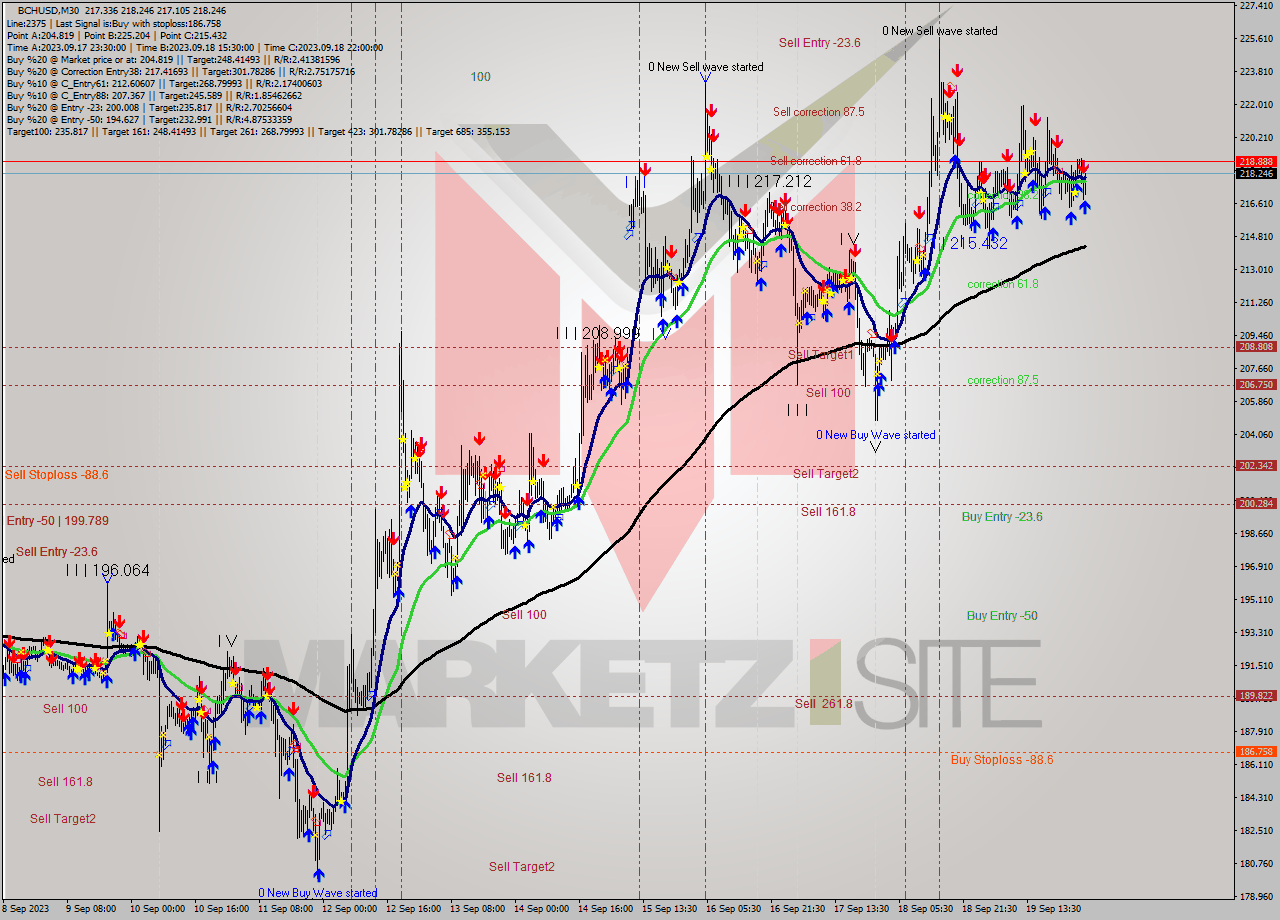Select the 'Buy Entry -23.6' label
1280x920 pixels.
[1002, 517]
